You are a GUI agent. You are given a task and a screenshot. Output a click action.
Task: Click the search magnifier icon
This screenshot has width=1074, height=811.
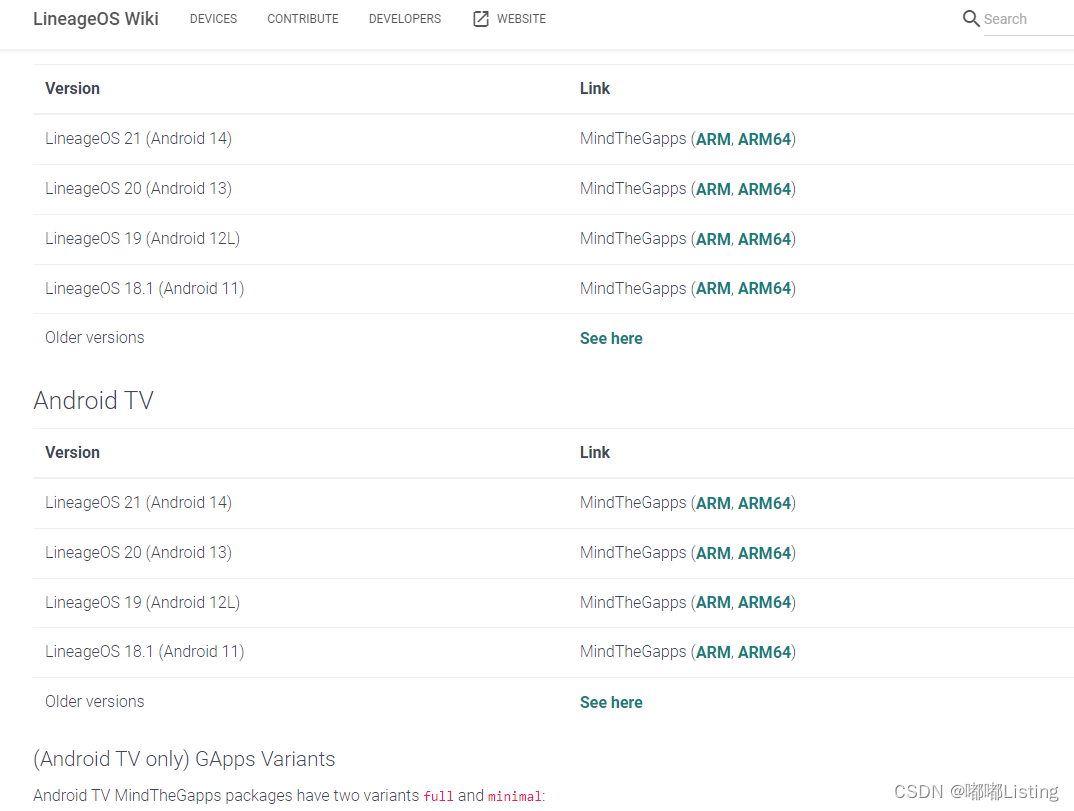click(x=971, y=18)
